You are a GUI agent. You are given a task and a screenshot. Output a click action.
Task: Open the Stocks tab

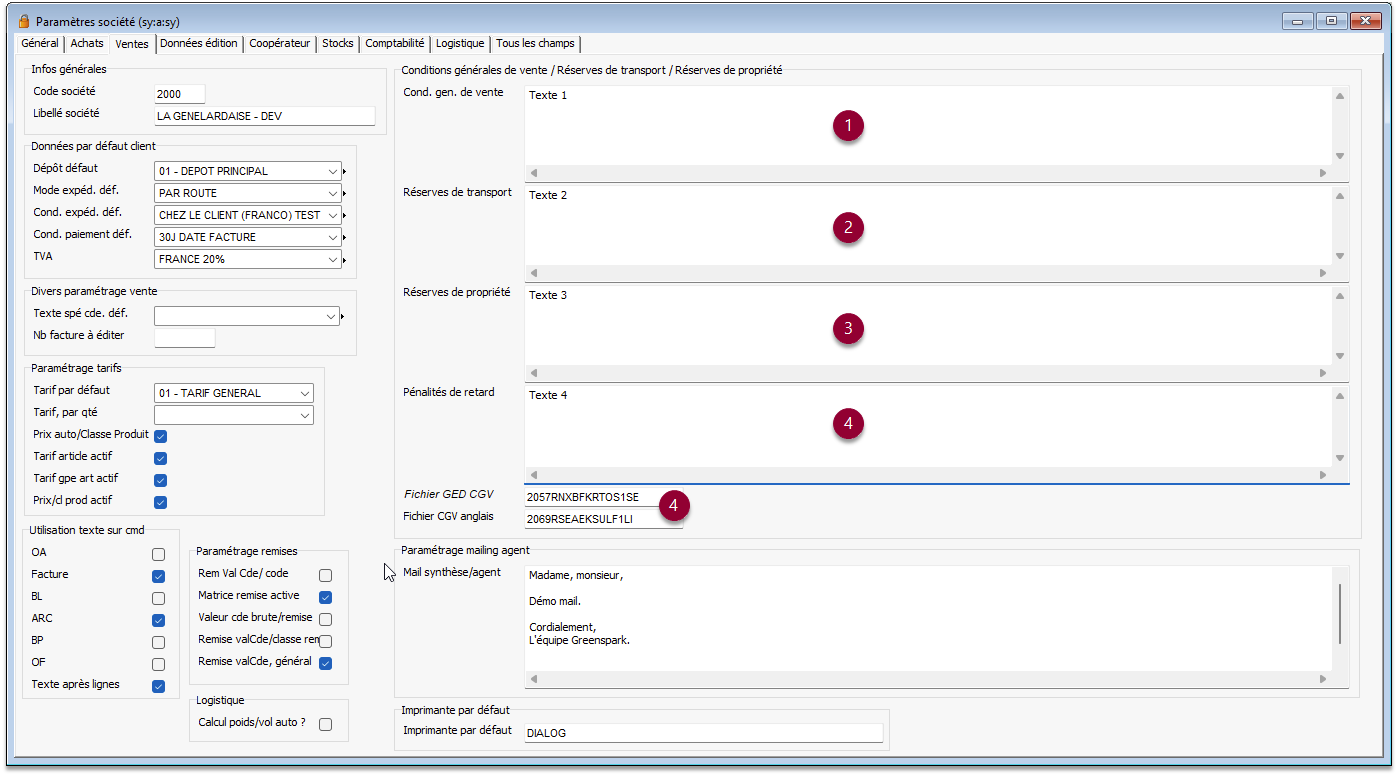337,44
